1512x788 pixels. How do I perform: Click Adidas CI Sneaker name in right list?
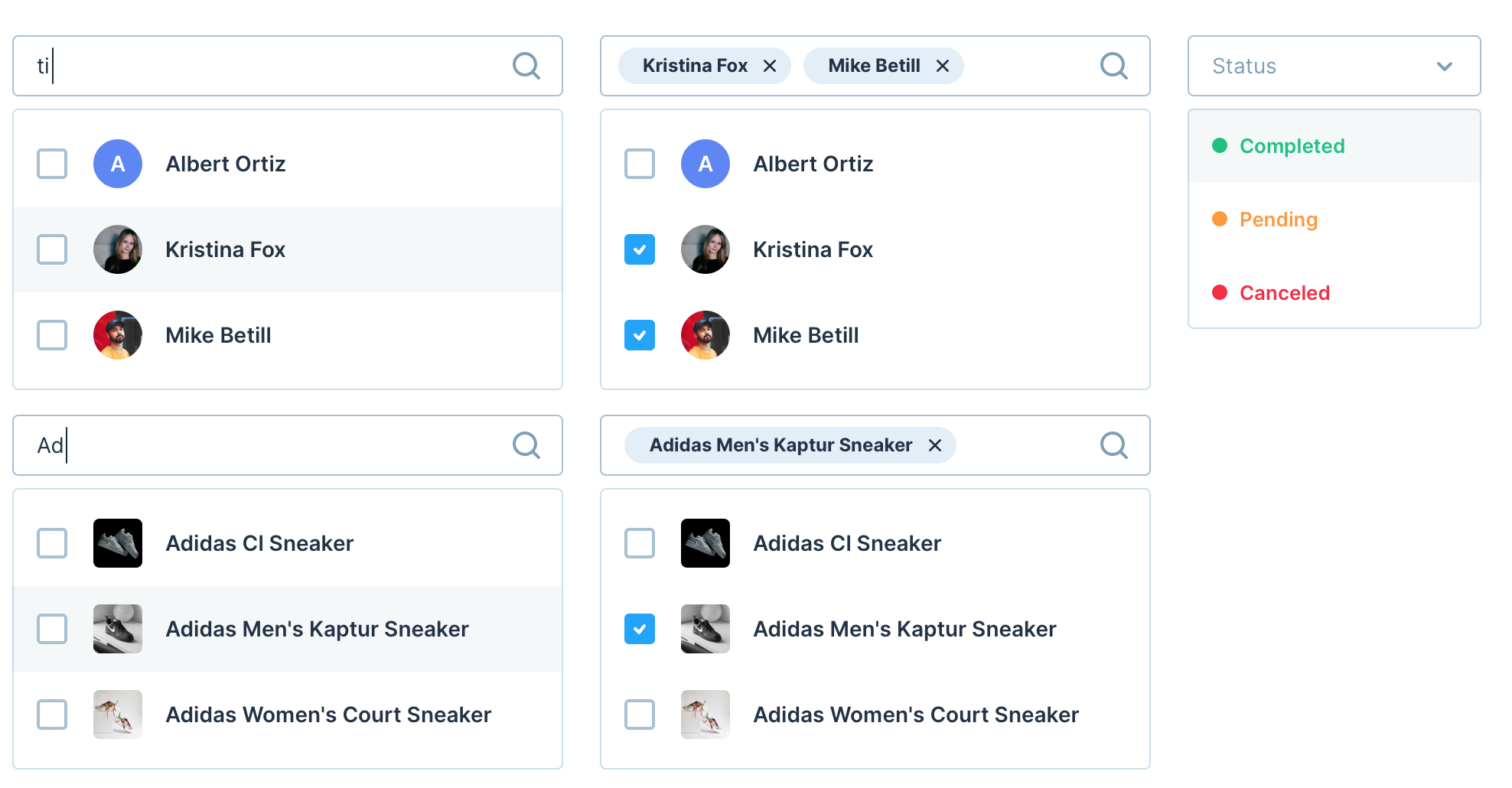848,543
